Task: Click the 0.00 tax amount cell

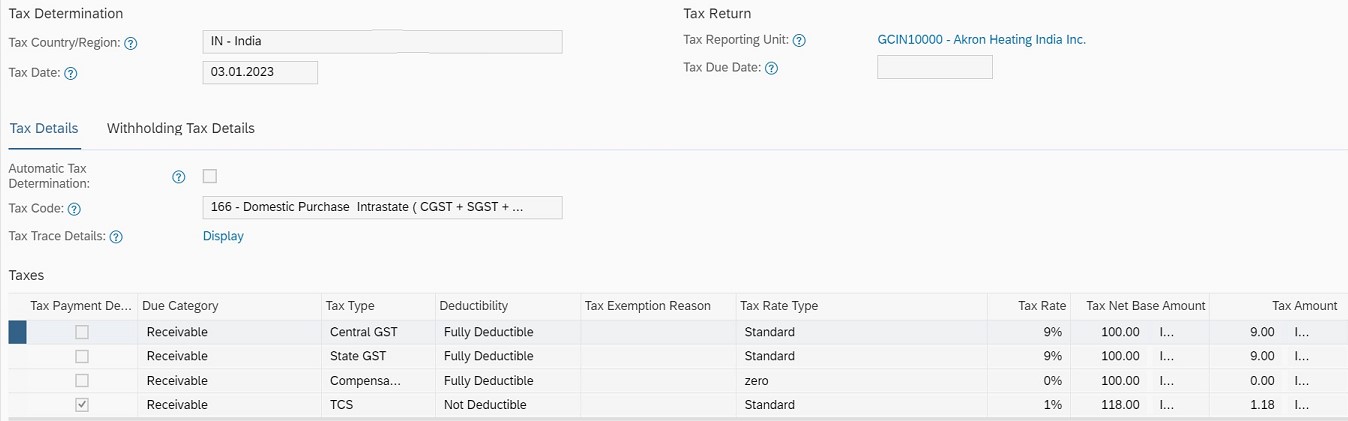Action: pos(1262,381)
